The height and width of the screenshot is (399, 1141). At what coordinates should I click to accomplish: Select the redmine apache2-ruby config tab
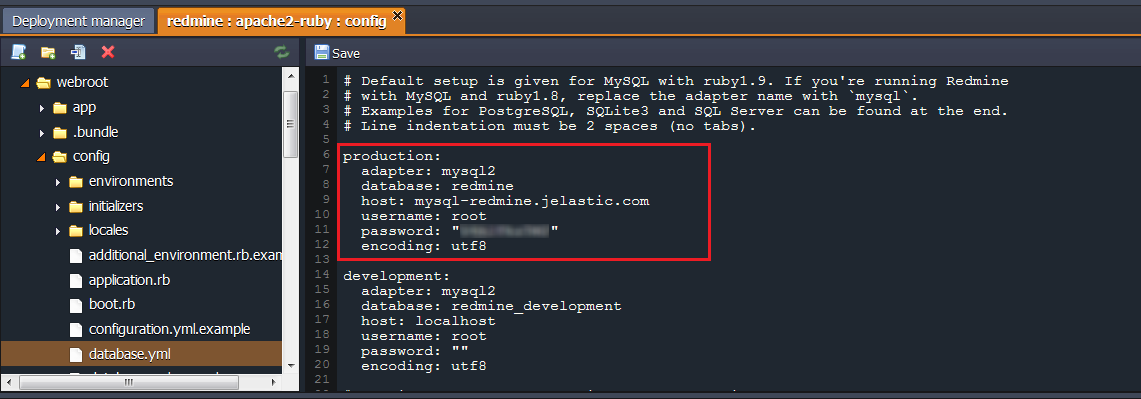click(277, 21)
